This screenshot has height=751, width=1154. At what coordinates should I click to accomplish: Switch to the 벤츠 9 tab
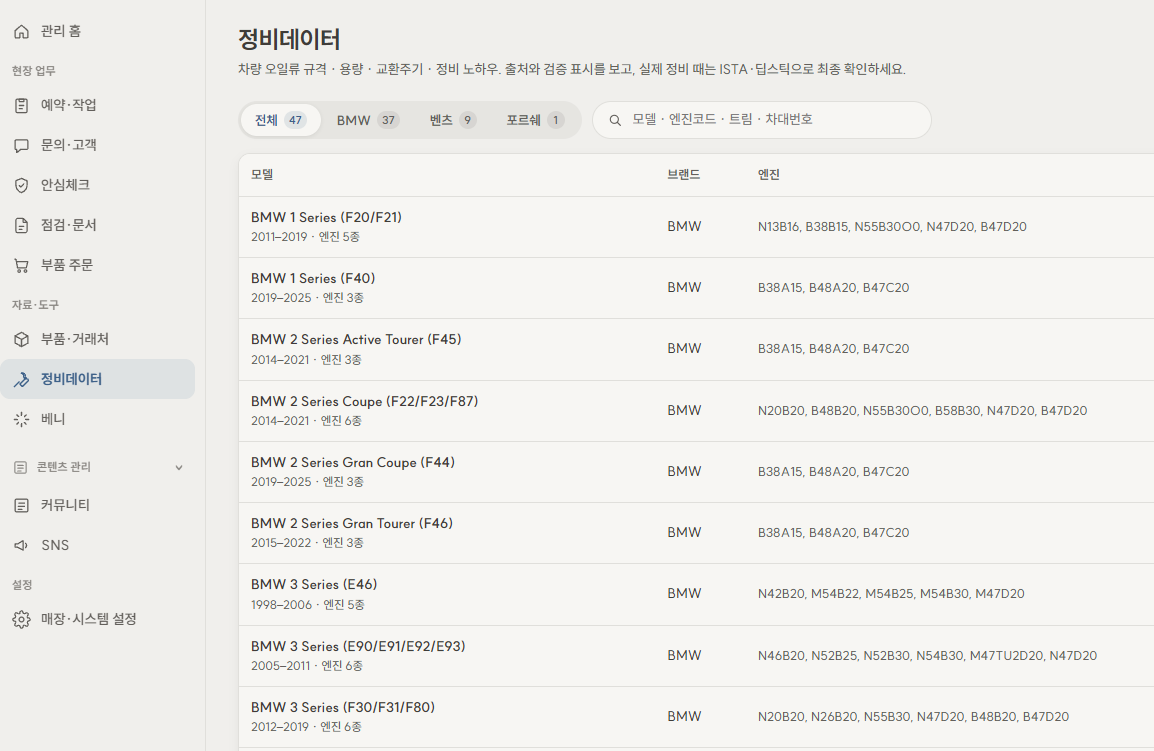click(453, 120)
